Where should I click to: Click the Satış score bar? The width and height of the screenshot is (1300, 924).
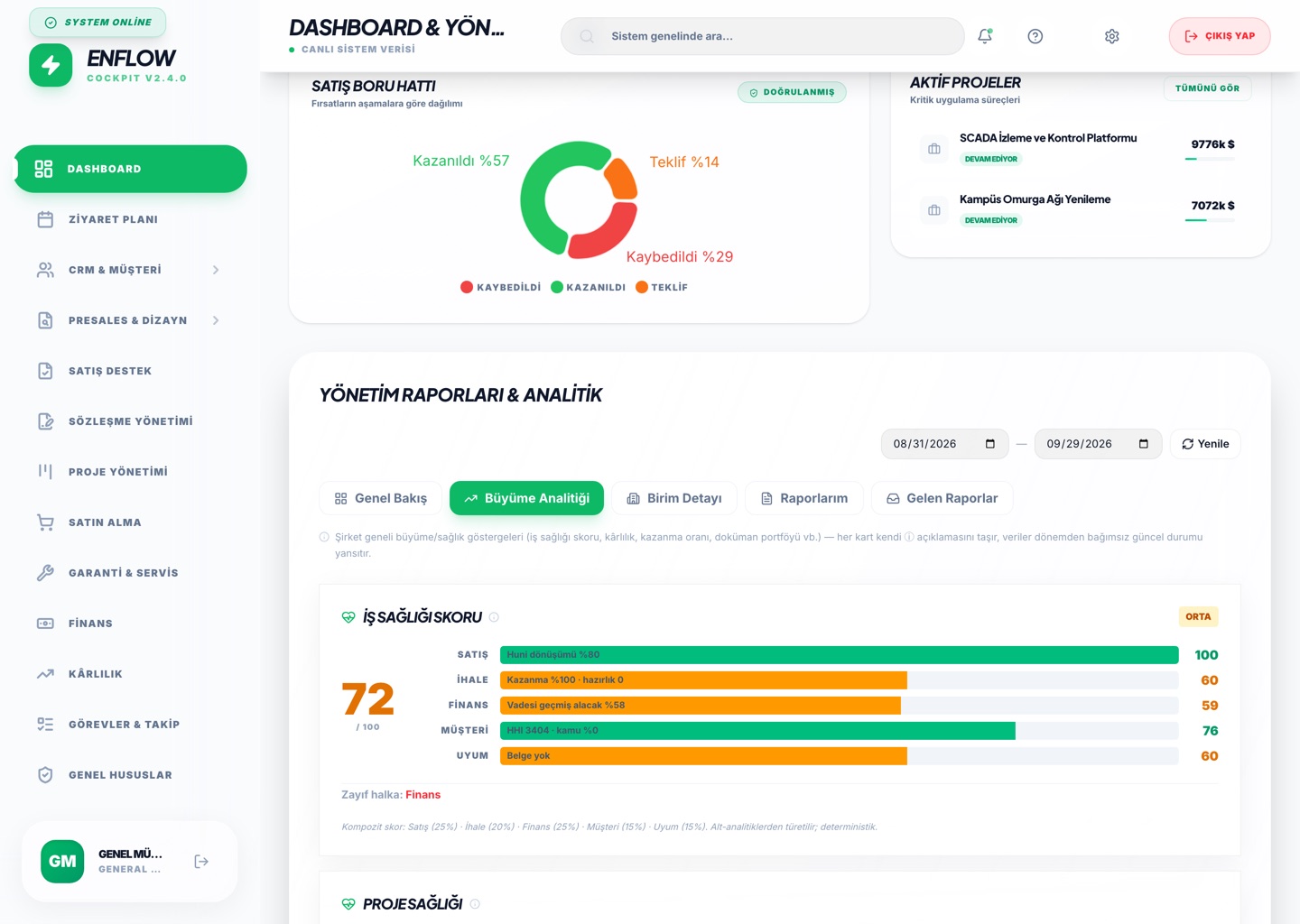839,655
